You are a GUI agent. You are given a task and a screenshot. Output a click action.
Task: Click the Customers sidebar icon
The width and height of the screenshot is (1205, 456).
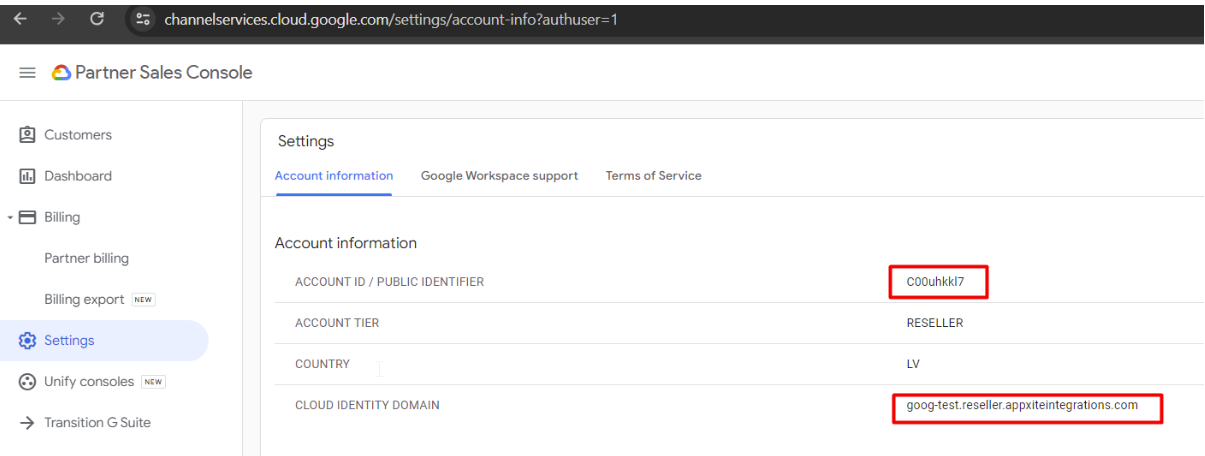tap(27, 135)
